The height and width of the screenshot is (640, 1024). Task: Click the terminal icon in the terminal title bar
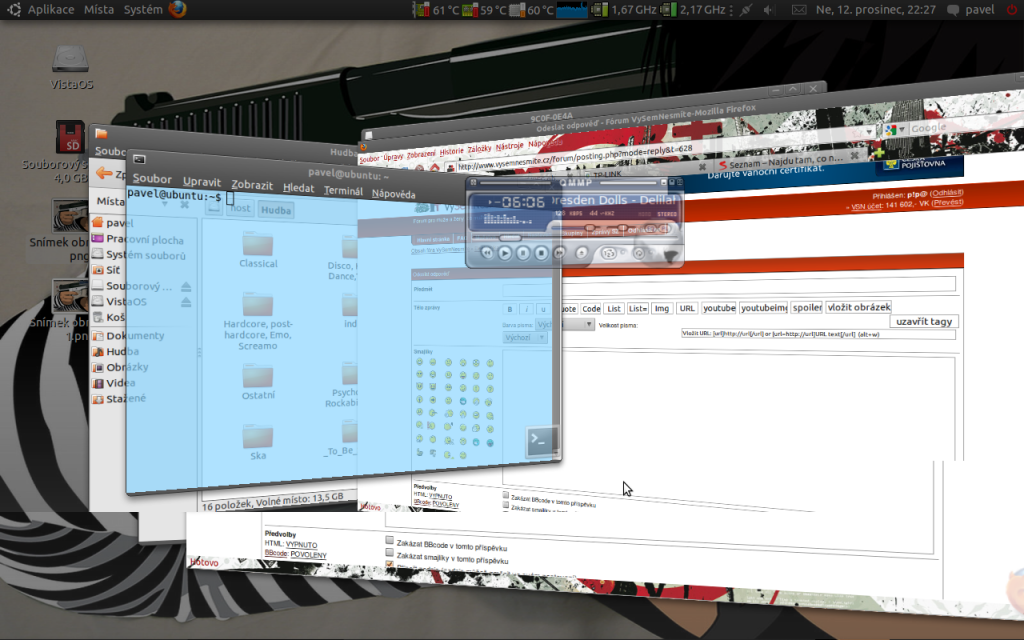click(x=139, y=159)
